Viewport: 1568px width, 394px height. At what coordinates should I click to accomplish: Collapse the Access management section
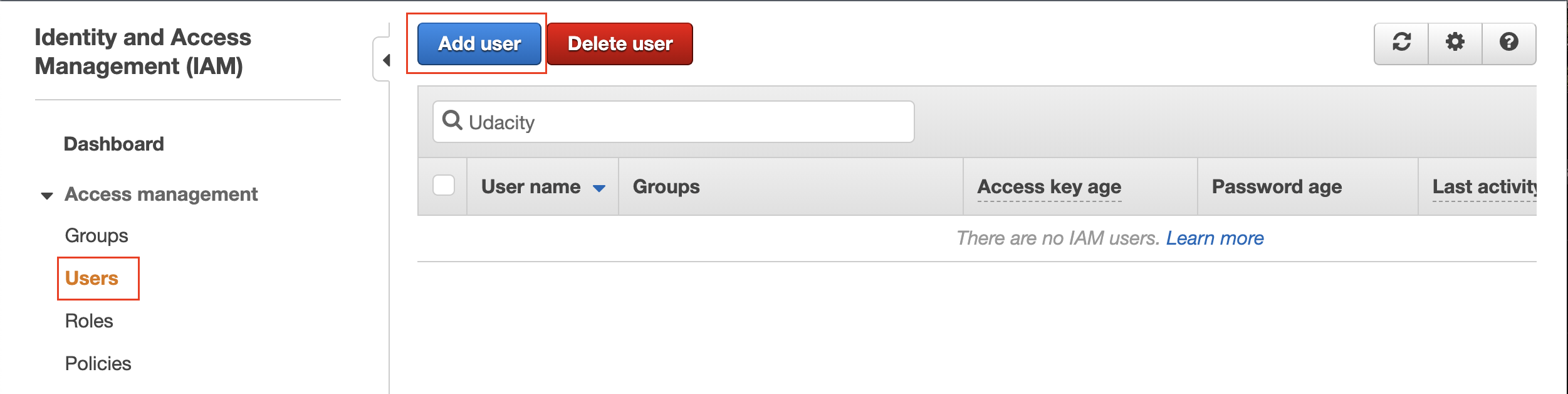46,194
